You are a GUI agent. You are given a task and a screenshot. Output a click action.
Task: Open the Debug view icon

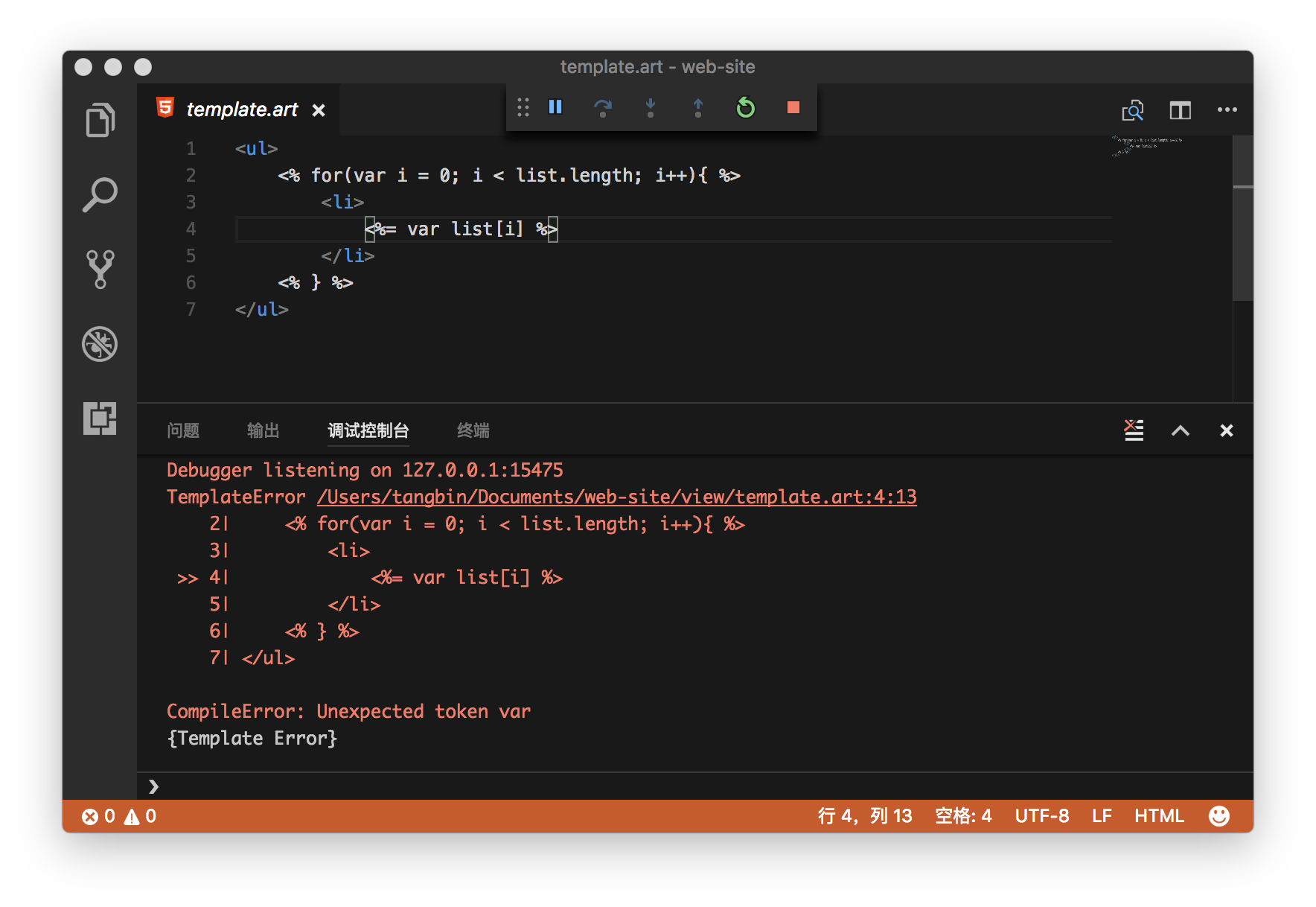(100, 344)
